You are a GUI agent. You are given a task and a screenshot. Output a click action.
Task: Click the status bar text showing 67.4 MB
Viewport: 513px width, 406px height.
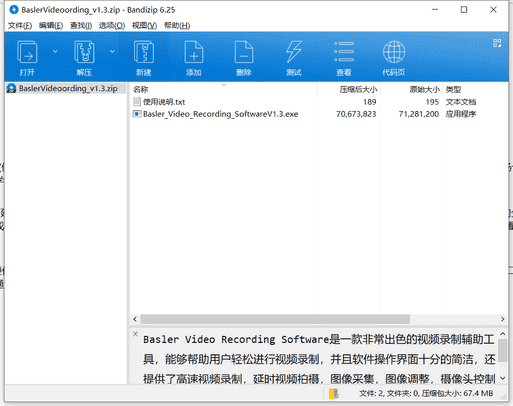click(x=426, y=393)
